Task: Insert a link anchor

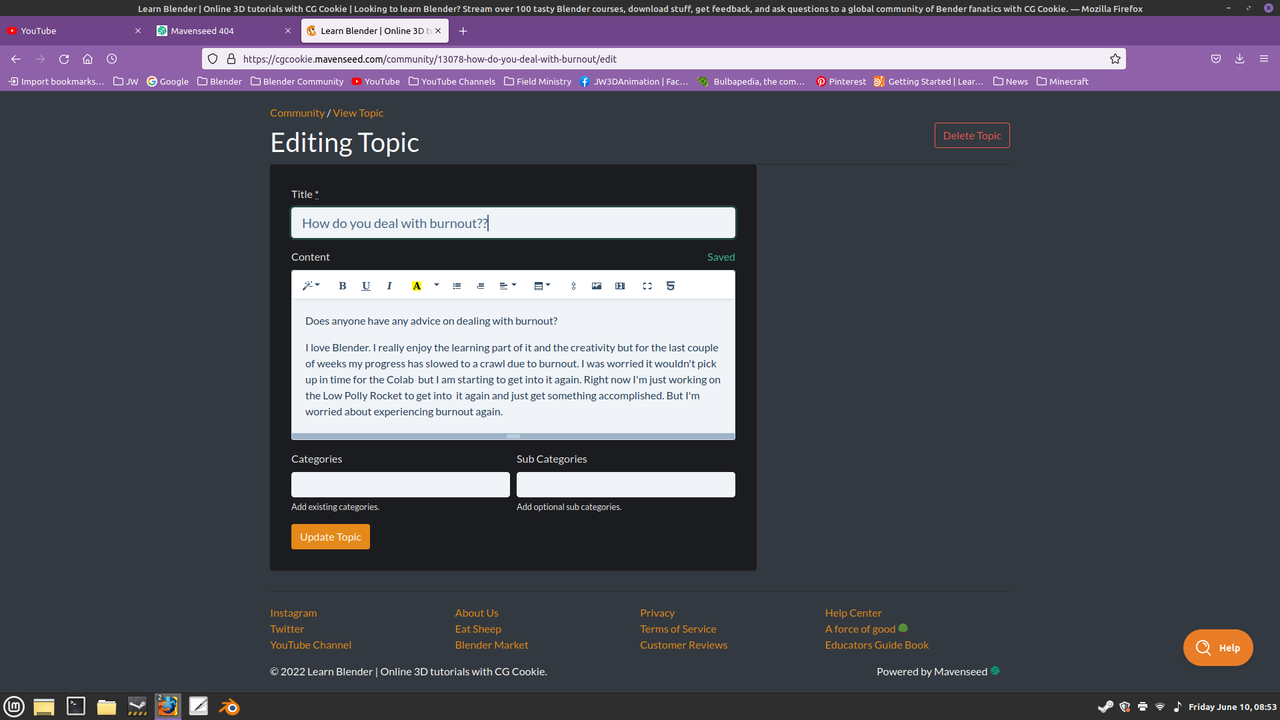Action: [x=573, y=285]
